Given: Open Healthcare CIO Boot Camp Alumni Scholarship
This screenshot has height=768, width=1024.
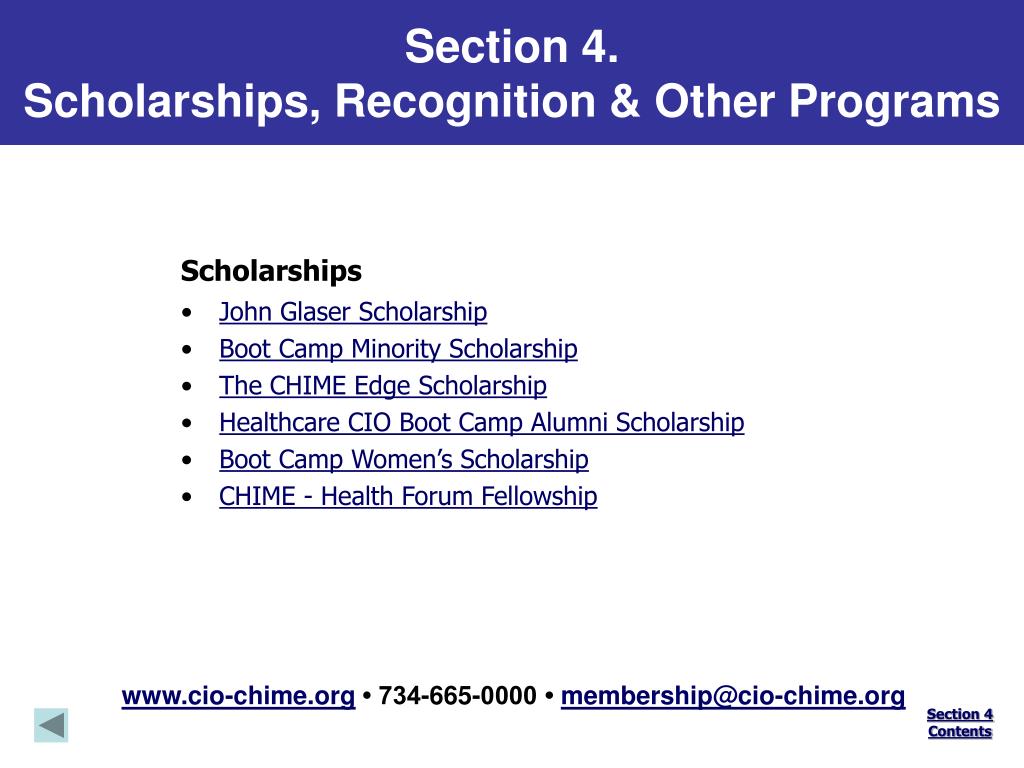Looking at the screenshot, I should tap(481, 423).
